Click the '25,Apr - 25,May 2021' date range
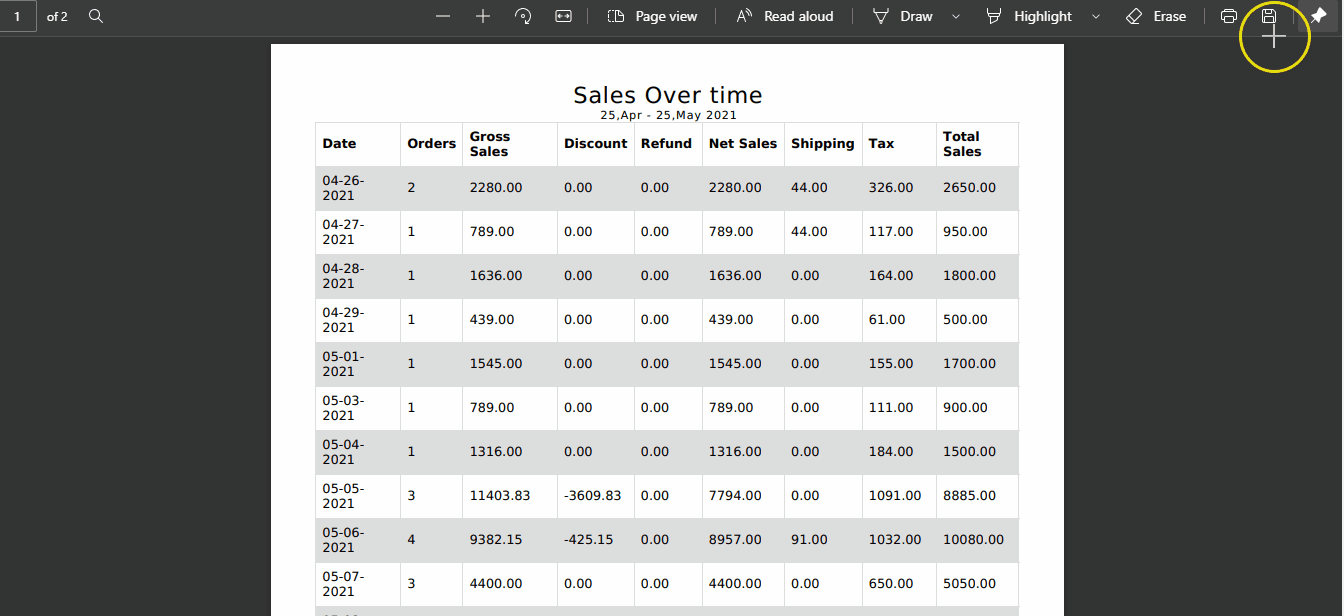1344x616 pixels. tap(668, 115)
